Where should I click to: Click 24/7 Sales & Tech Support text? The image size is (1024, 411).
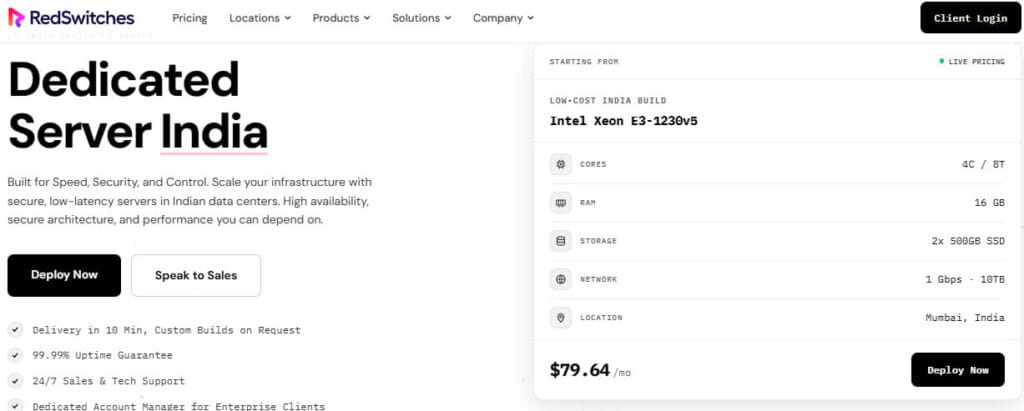[x=109, y=381]
